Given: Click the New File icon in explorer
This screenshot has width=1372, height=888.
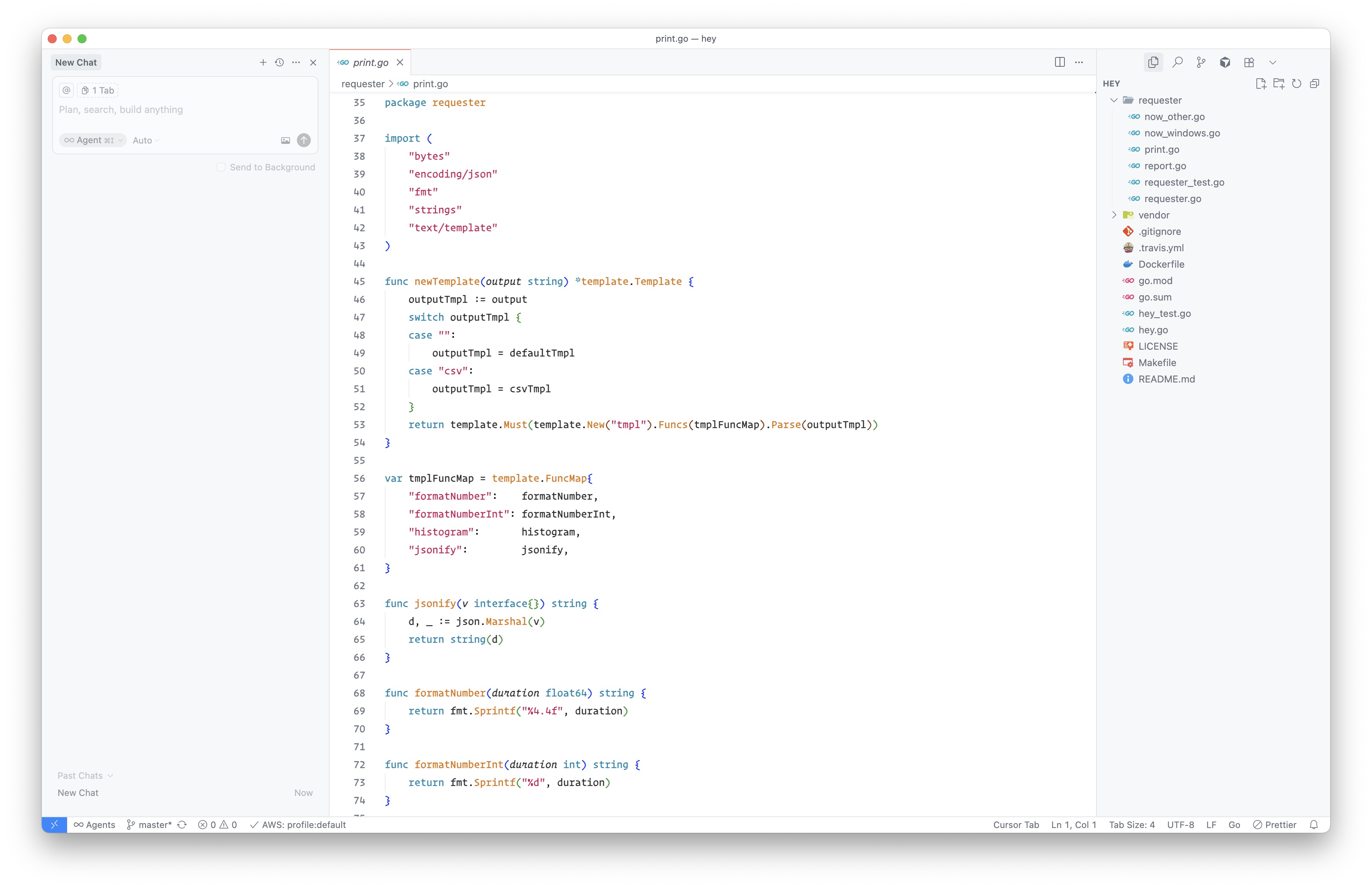Looking at the screenshot, I should [1260, 84].
